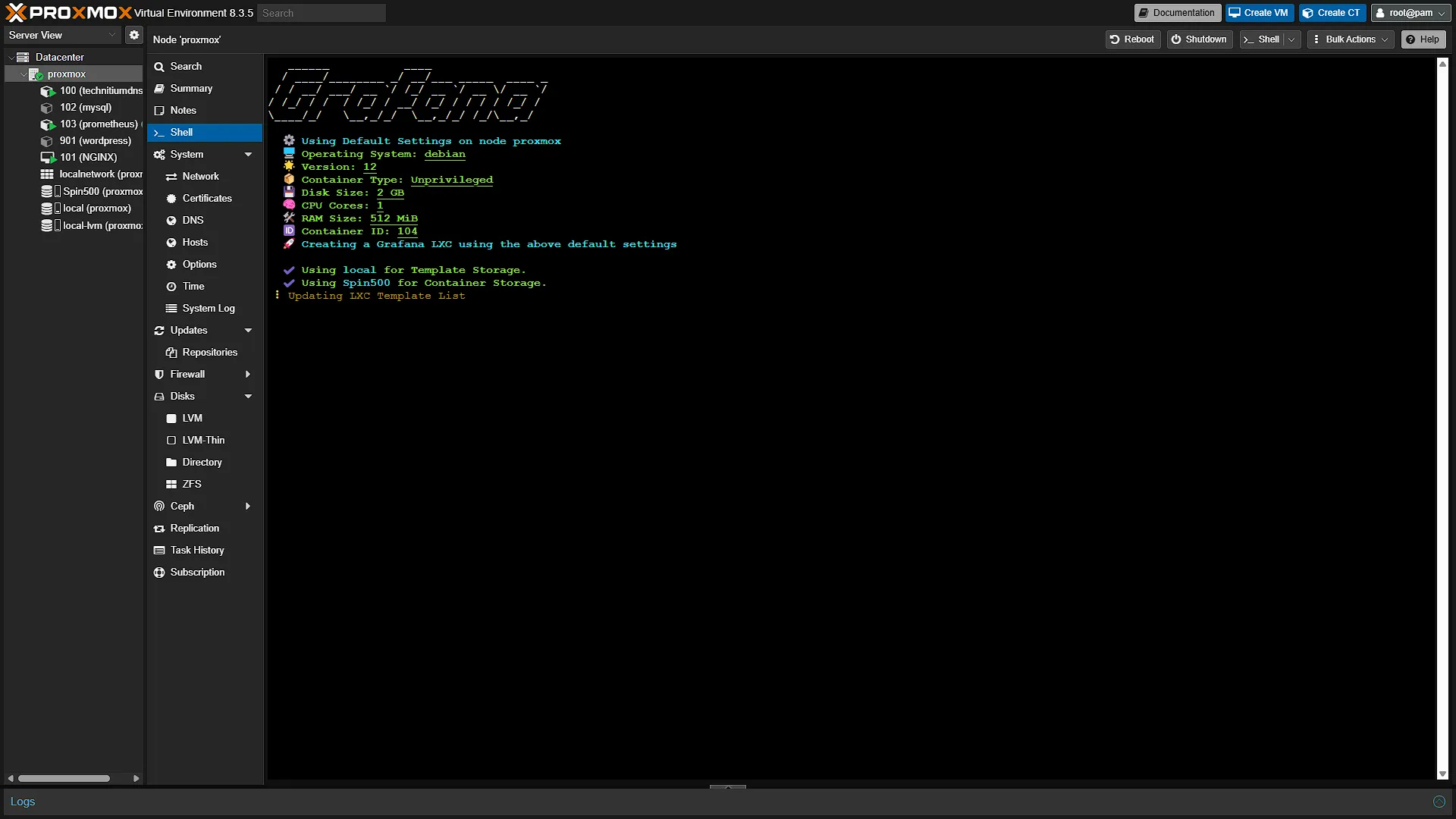Viewport: 1456px width, 819px height.
Task: Open the Documentation link
Action: (x=1177, y=13)
